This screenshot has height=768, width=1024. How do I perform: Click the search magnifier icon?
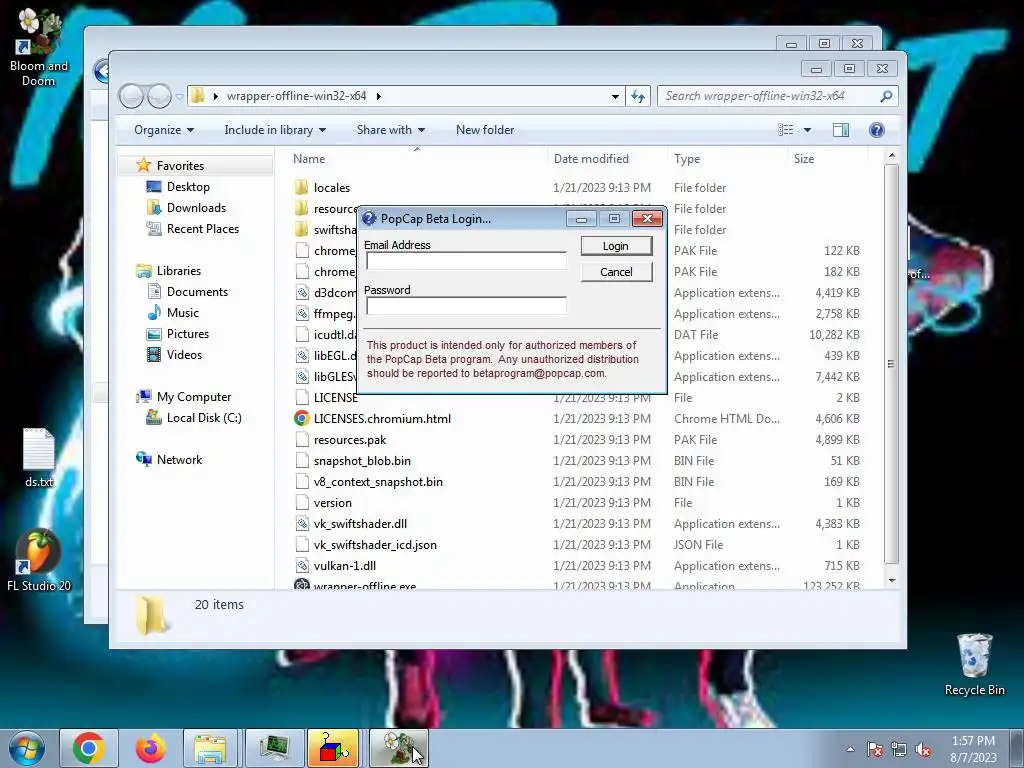(x=886, y=96)
